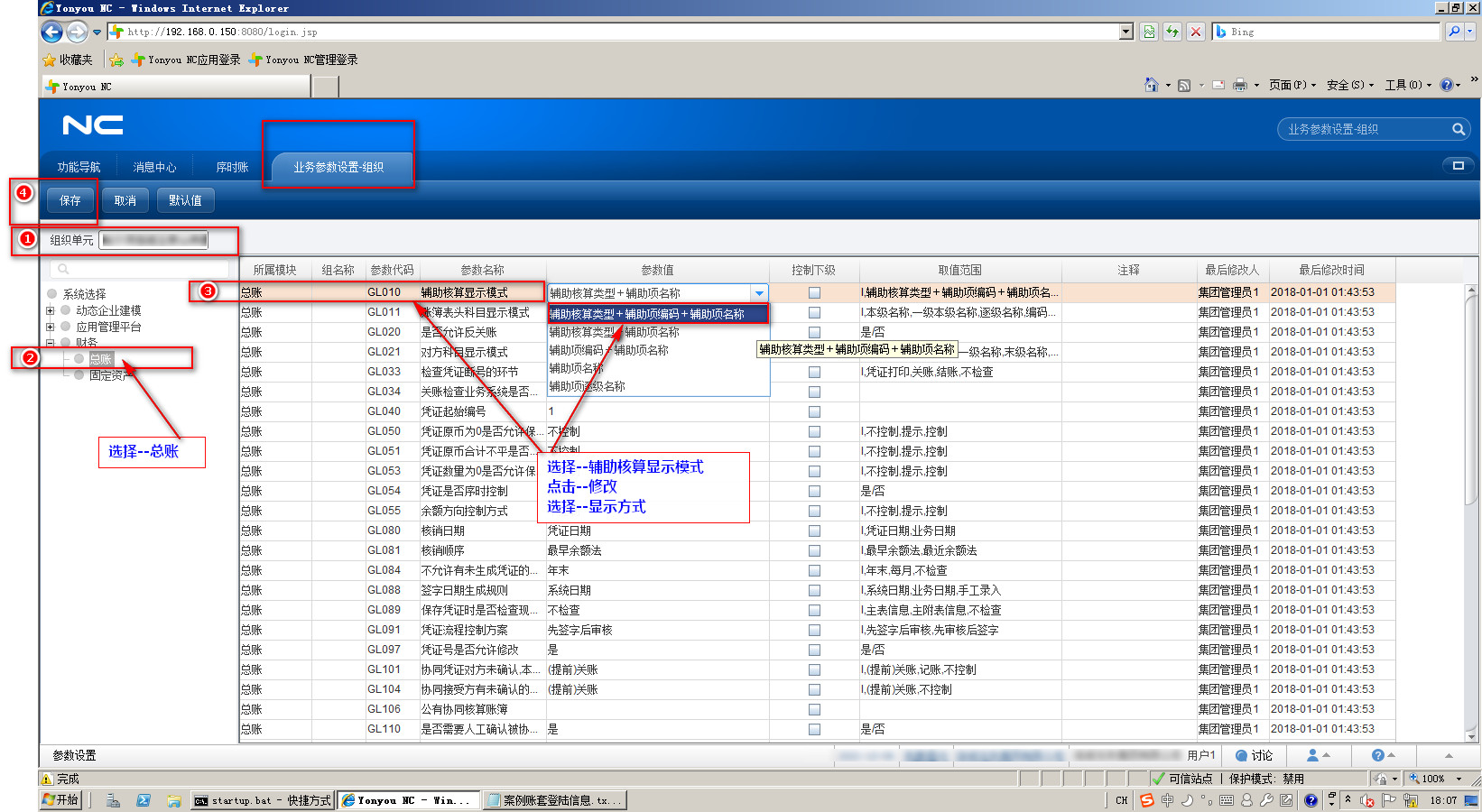Tick 控制下级 checkbox for GL110 row
1482x812 pixels.
tap(814, 729)
